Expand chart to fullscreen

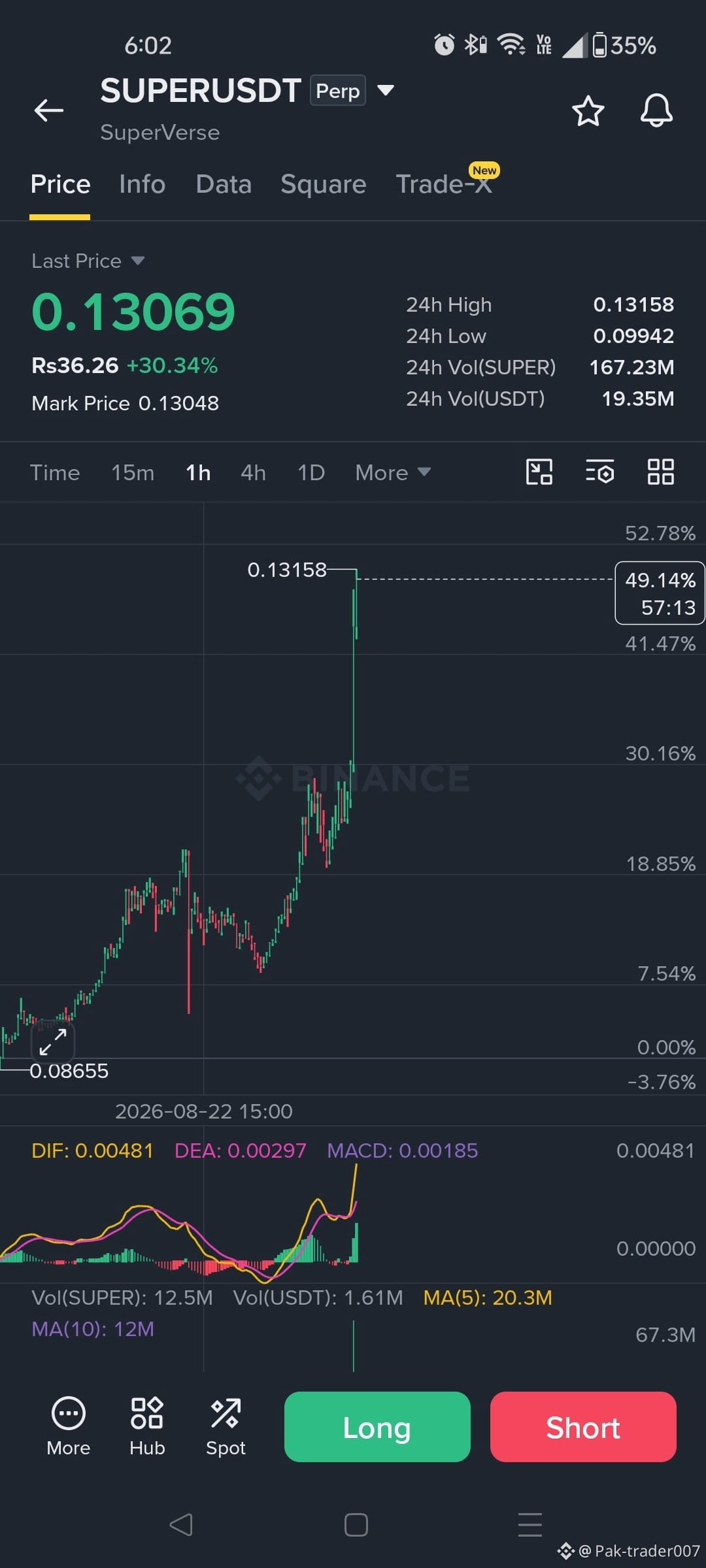pyautogui.click(x=53, y=1042)
